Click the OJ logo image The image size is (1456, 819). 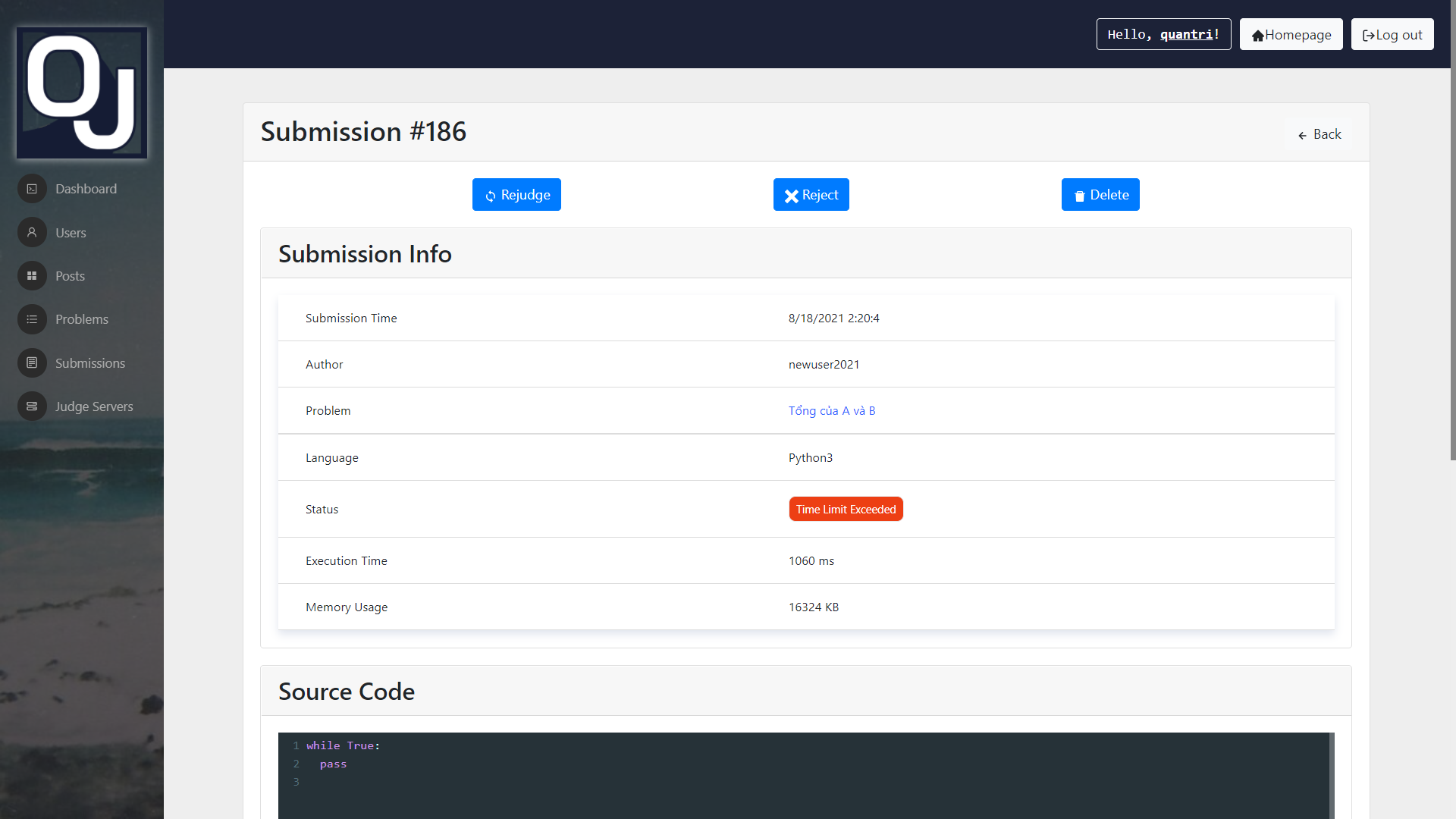[x=82, y=93]
